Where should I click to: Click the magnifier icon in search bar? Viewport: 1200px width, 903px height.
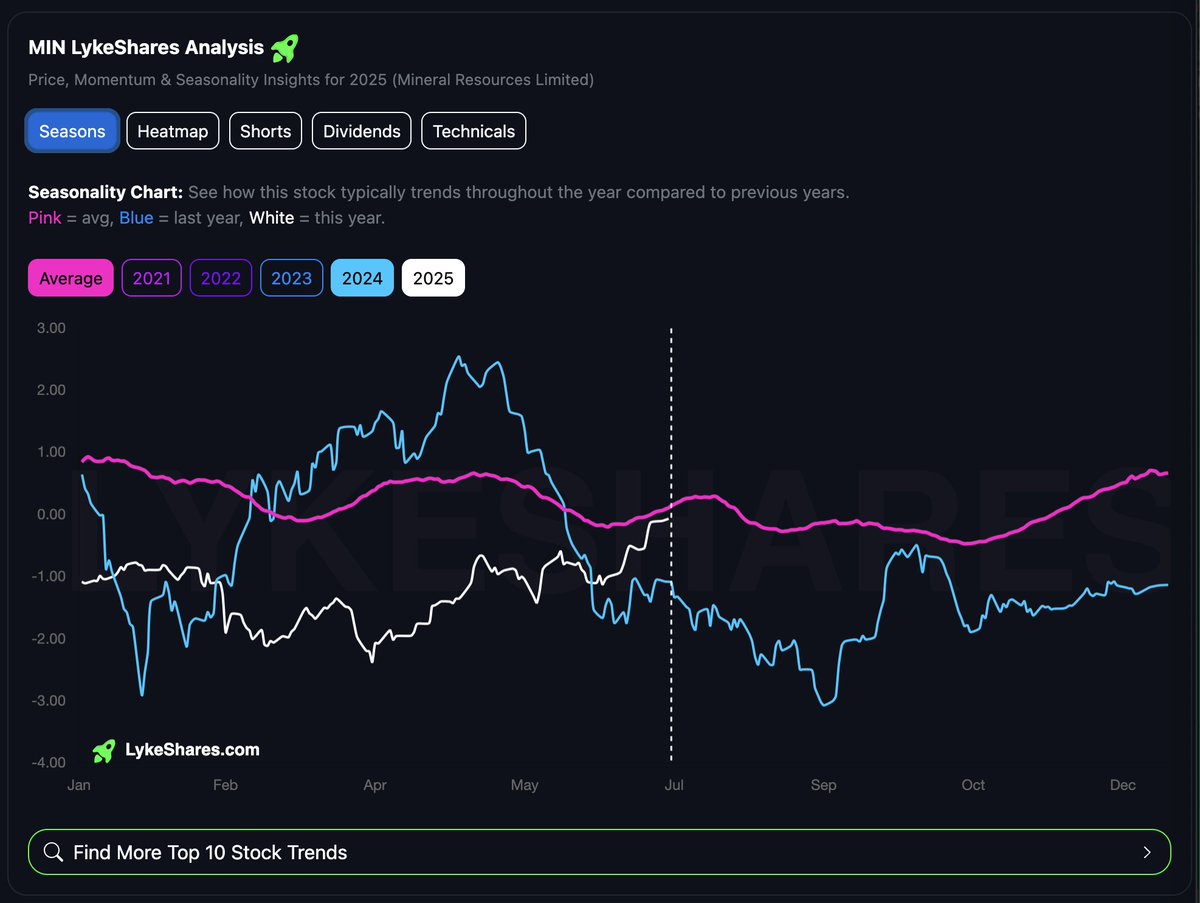54,853
